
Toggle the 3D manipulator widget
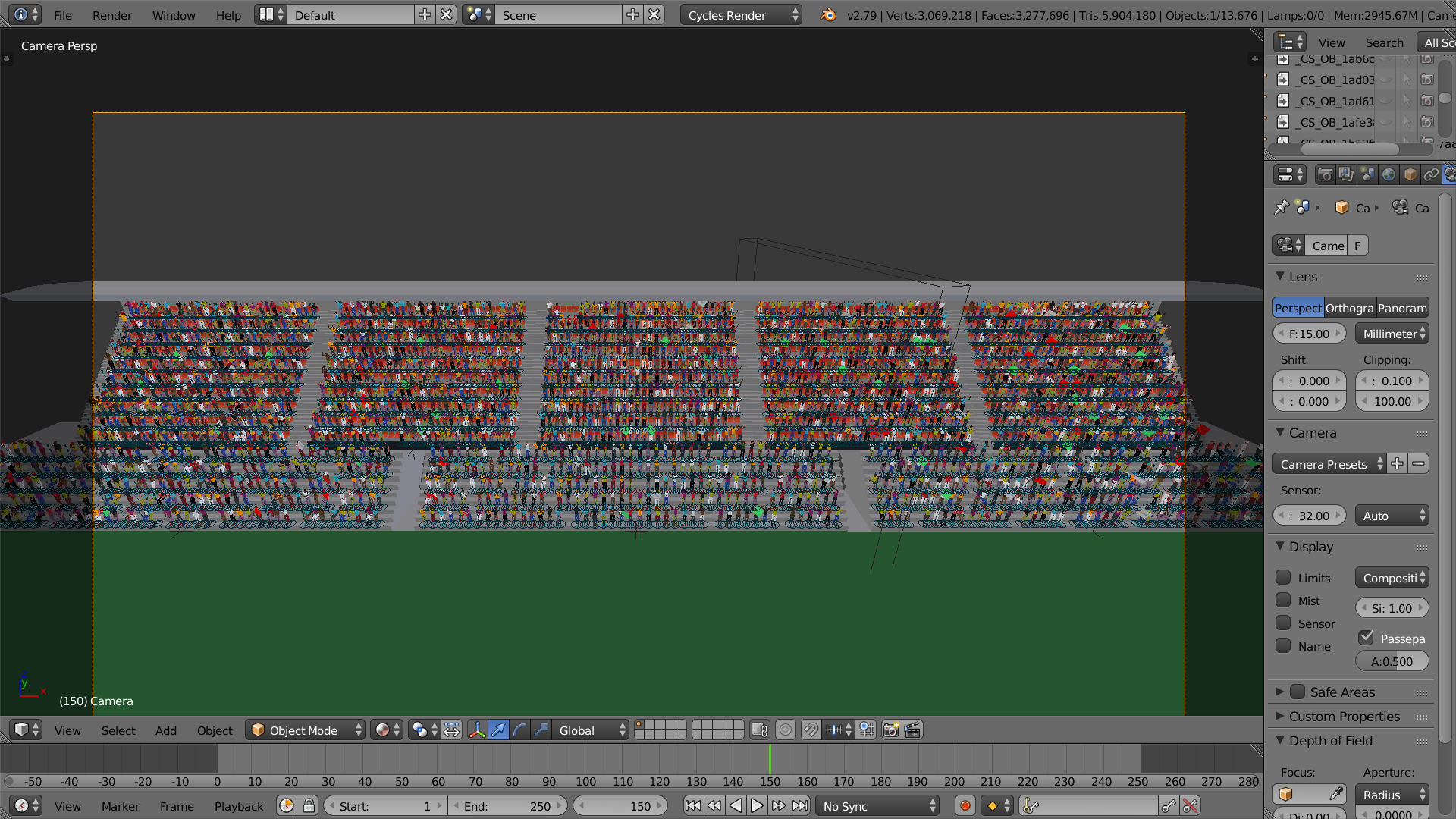coord(477,730)
